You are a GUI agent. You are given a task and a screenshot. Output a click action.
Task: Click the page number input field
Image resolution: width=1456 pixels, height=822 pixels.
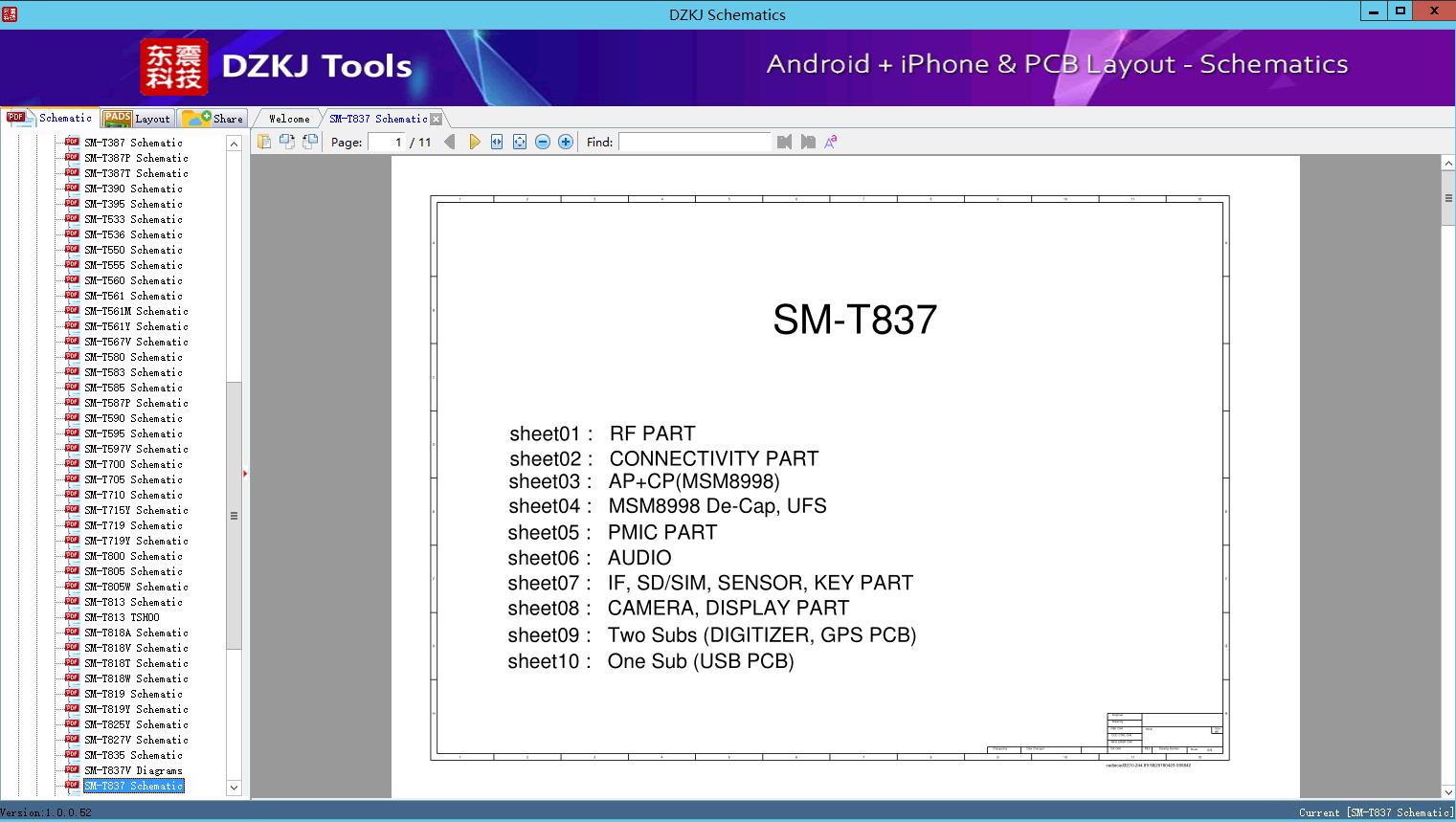387,142
